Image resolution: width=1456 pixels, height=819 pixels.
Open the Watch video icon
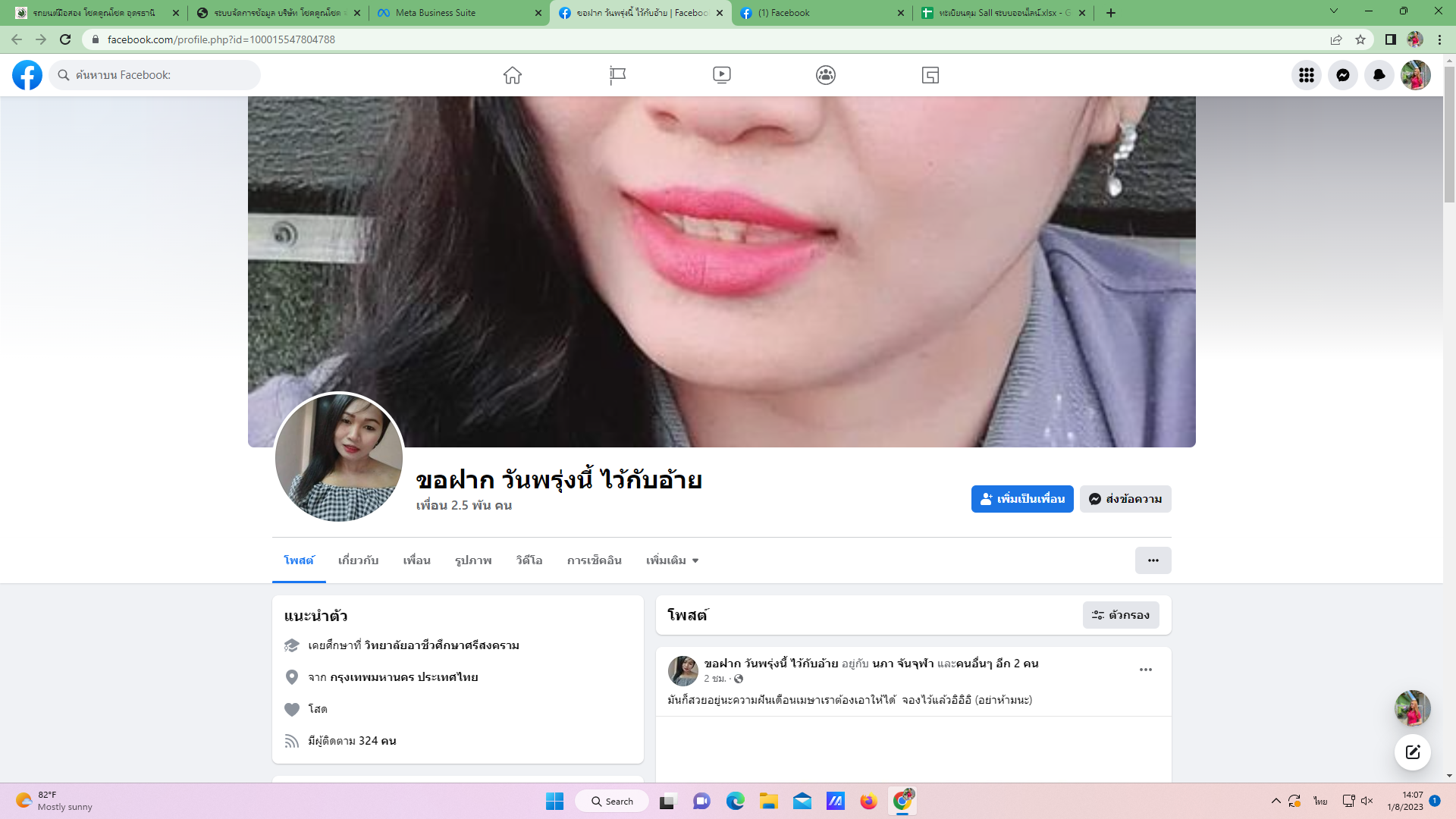721,75
